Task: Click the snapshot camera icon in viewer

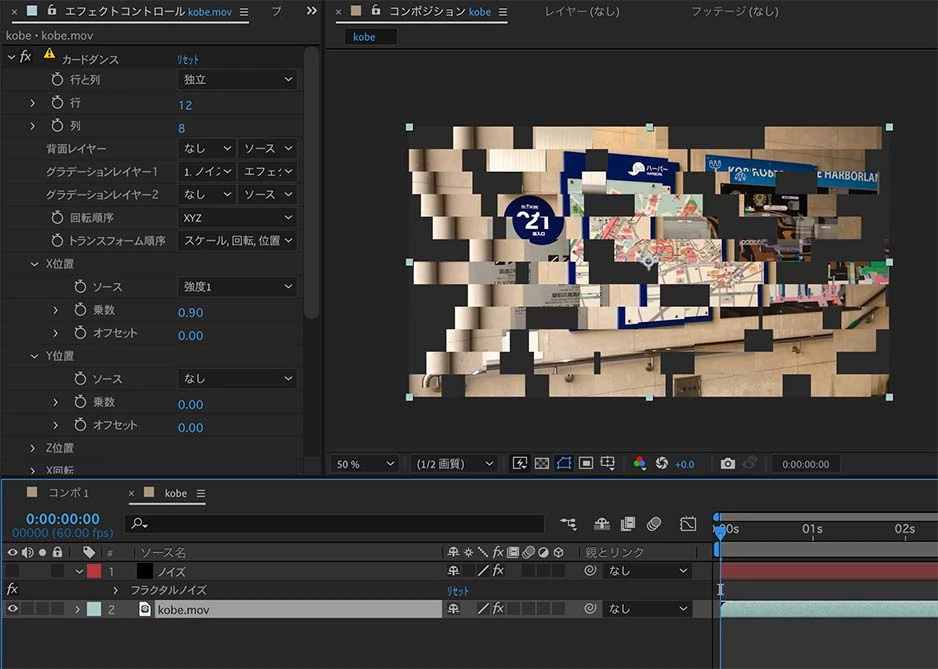Action: [727, 464]
